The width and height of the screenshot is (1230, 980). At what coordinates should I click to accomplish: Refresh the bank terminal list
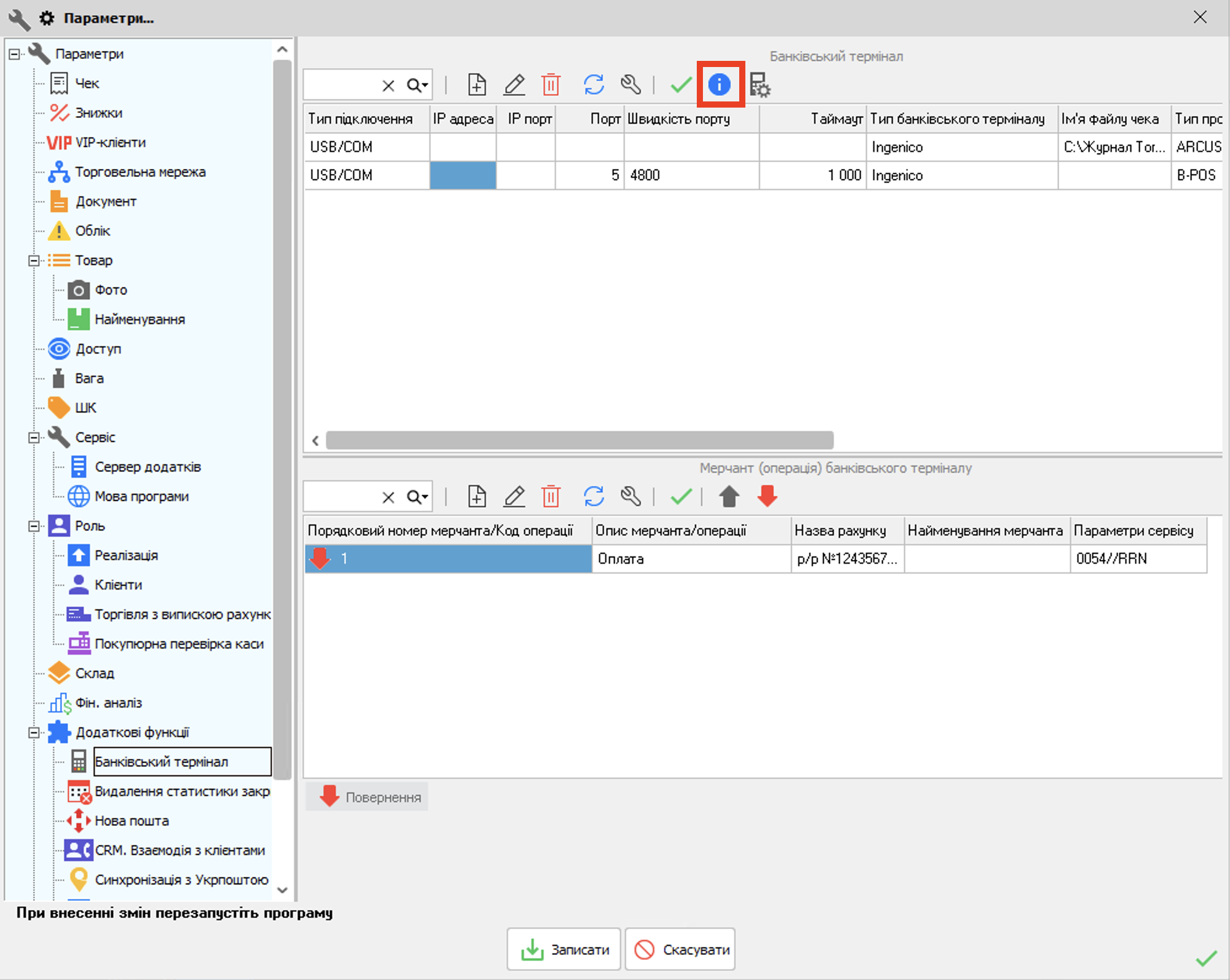(593, 85)
